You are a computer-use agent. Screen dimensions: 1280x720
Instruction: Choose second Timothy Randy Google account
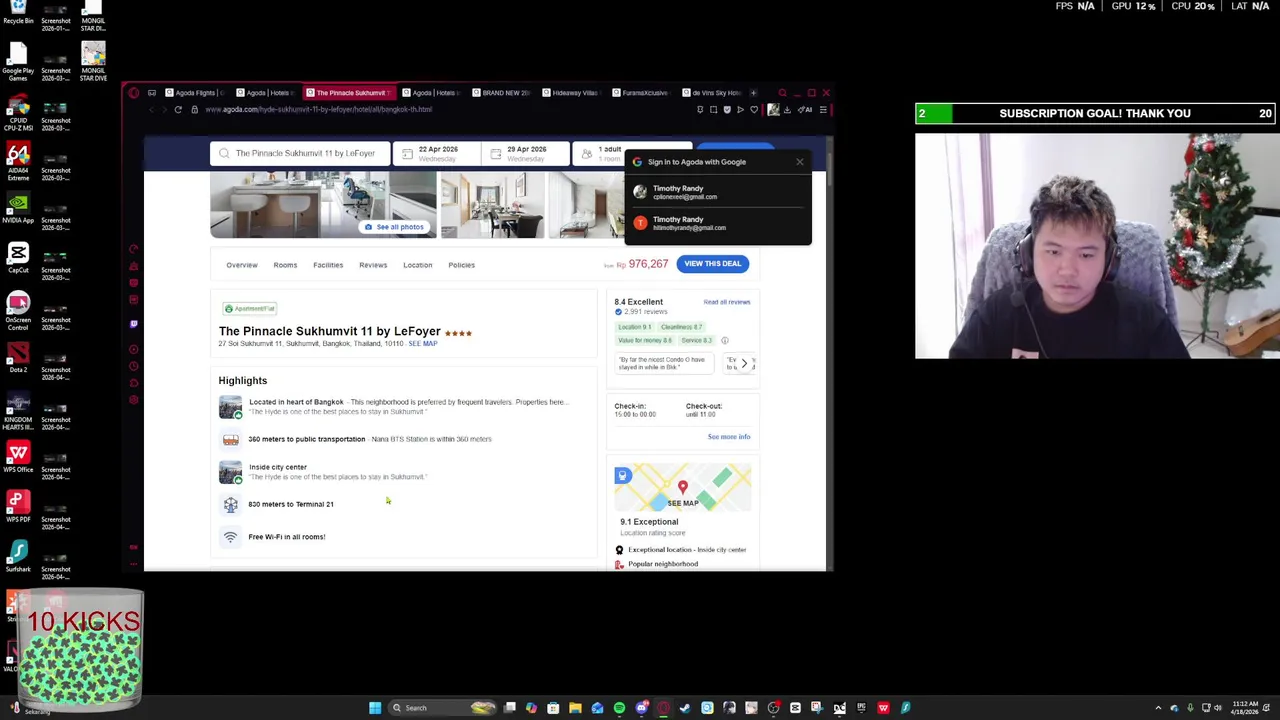(718, 223)
